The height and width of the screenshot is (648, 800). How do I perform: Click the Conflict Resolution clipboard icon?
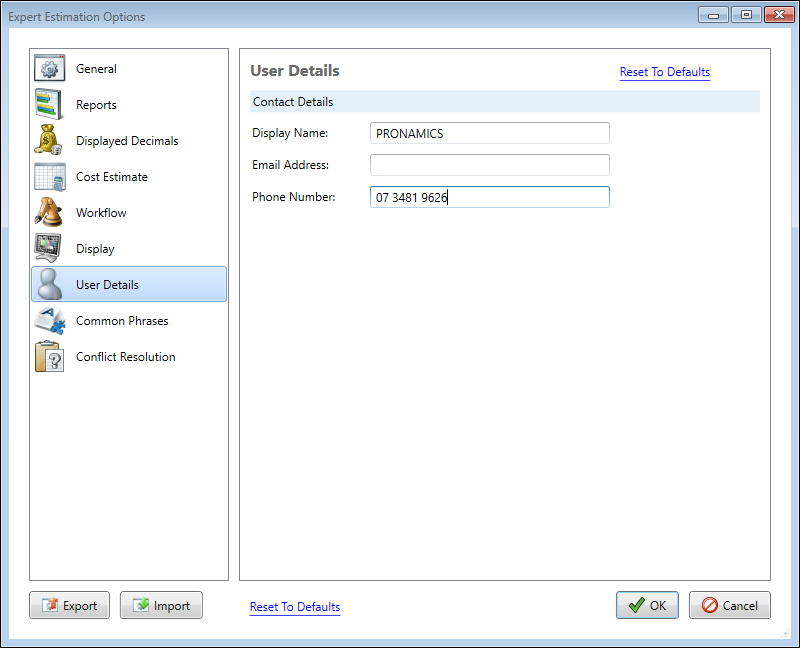[x=50, y=357]
